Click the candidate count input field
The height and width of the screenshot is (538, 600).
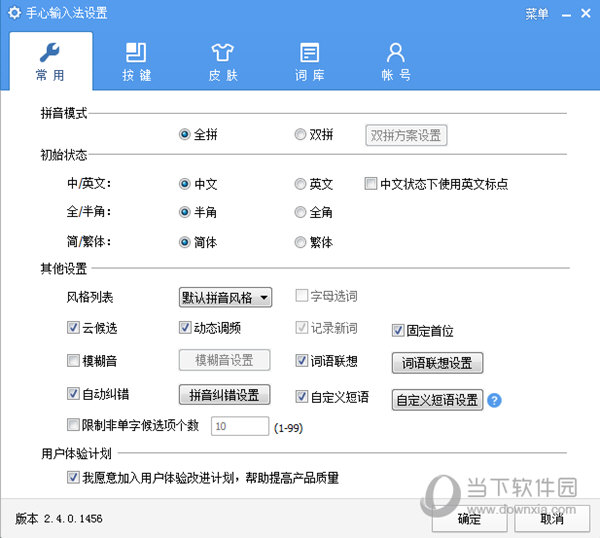pyautogui.click(x=240, y=426)
